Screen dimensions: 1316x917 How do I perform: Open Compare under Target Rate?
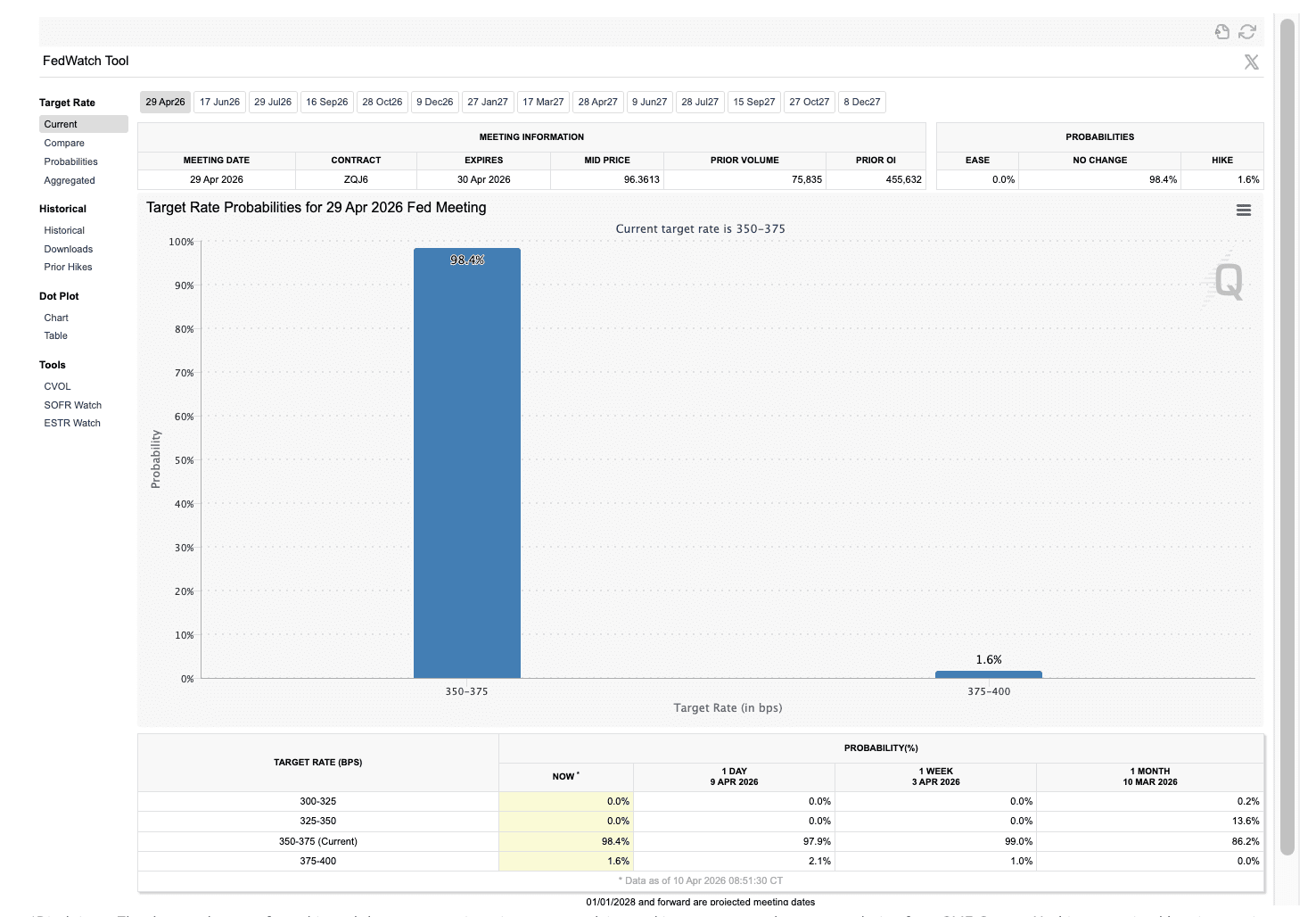64,143
